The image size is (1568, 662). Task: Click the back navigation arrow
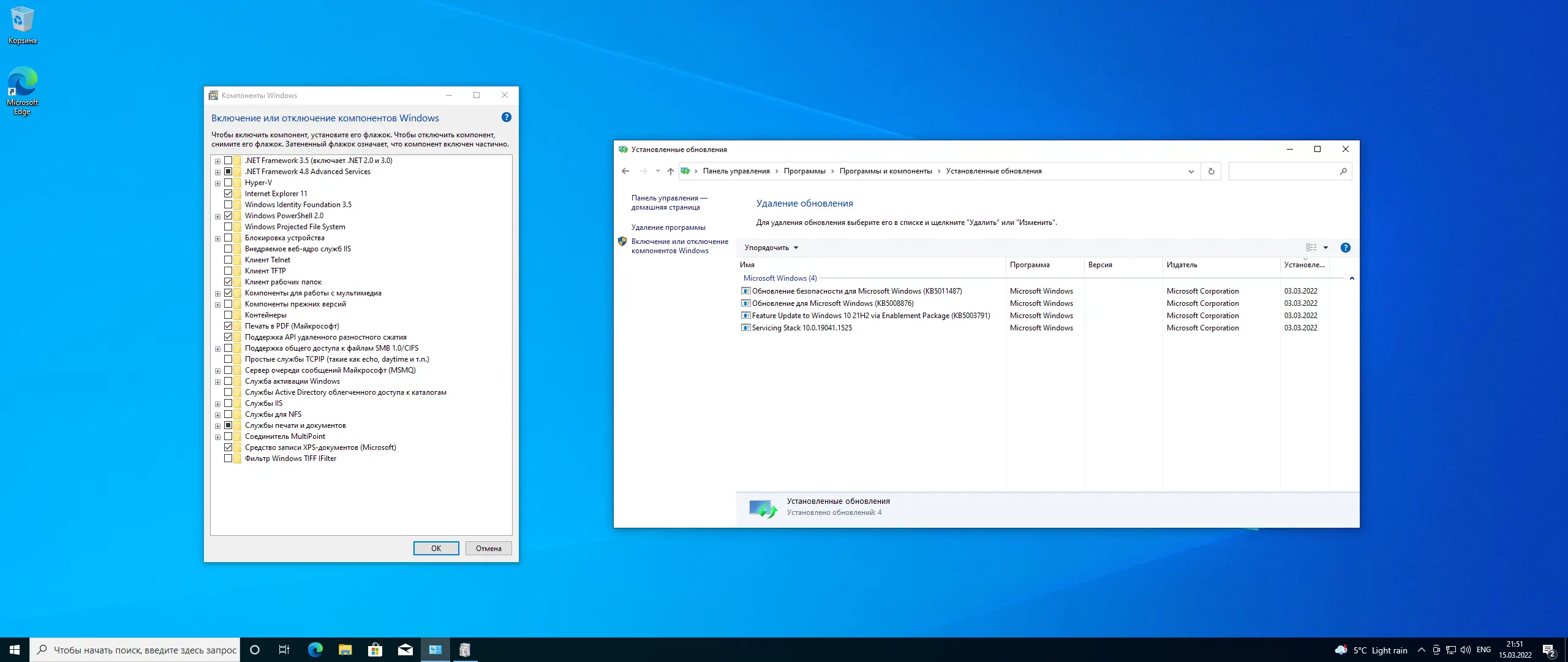[x=625, y=172]
